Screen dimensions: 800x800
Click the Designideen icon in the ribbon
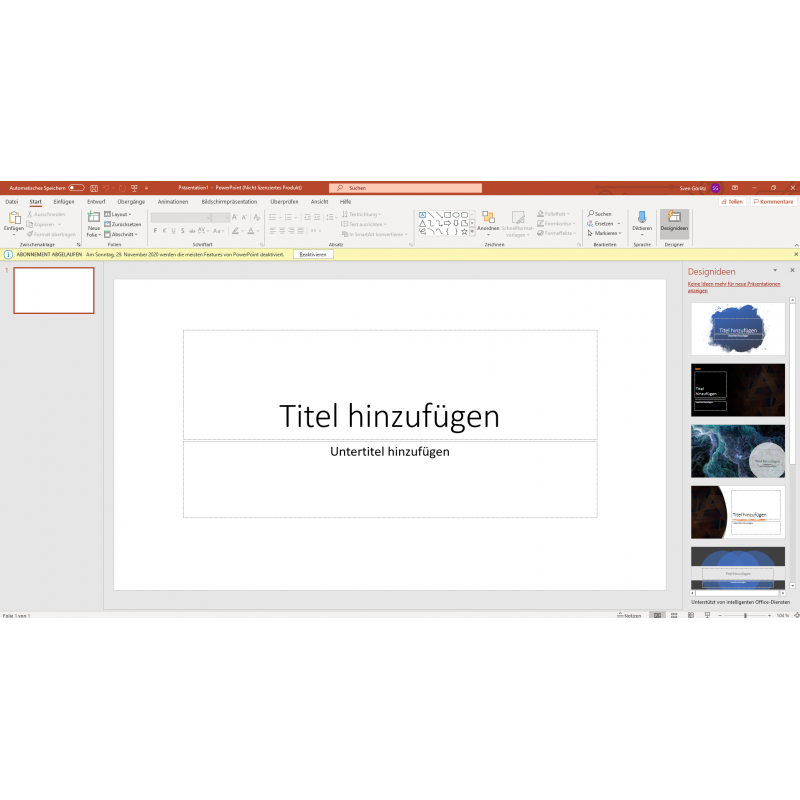[x=674, y=218]
